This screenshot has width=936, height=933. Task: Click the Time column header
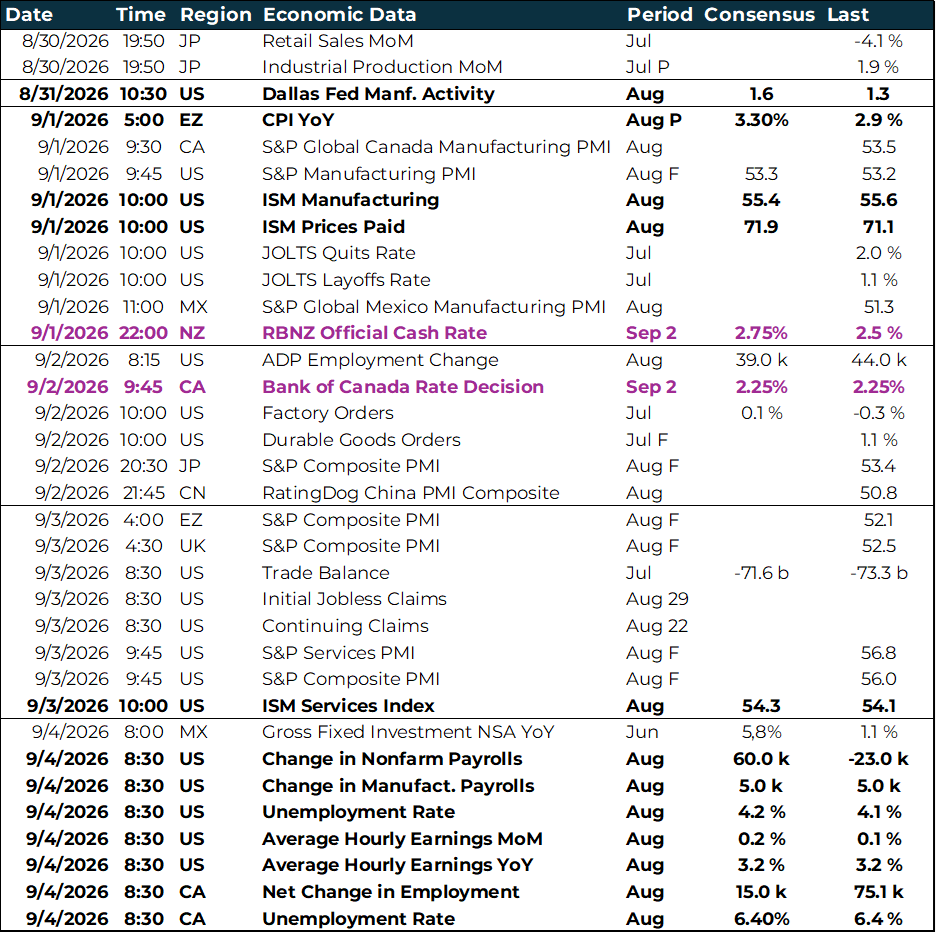click(141, 14)
